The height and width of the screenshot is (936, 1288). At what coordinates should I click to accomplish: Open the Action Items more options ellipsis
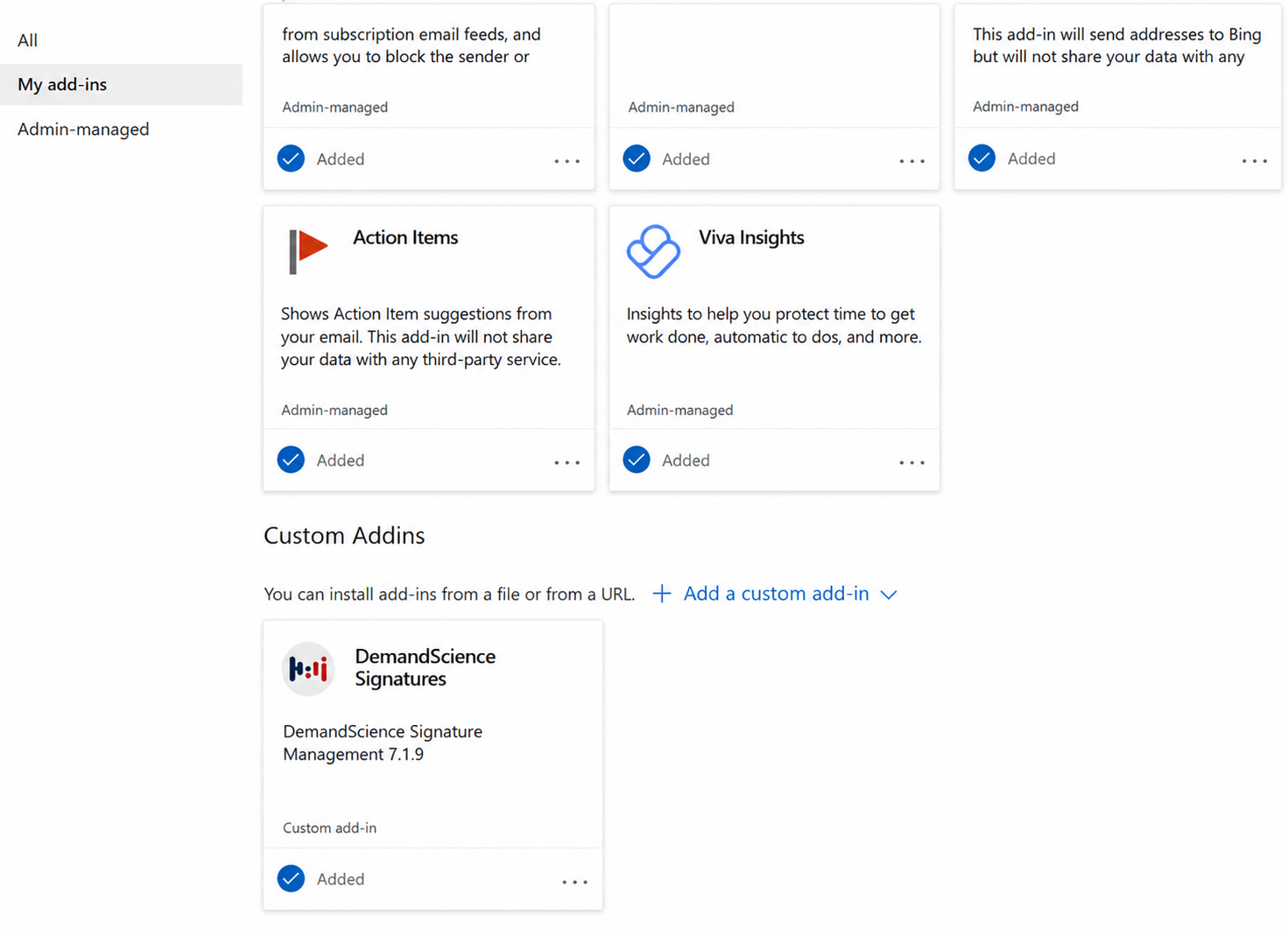pos(567,462)
